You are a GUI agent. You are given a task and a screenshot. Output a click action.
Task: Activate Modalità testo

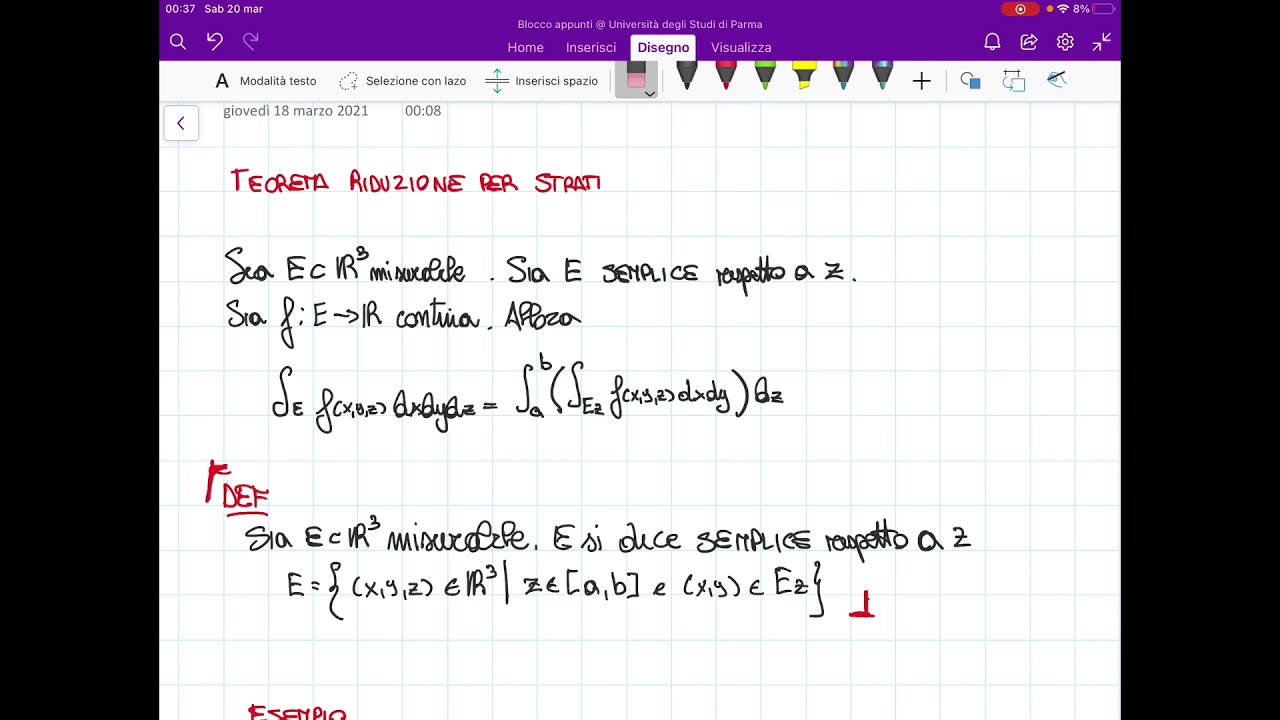pyautogui.click(x=266, y=81)
